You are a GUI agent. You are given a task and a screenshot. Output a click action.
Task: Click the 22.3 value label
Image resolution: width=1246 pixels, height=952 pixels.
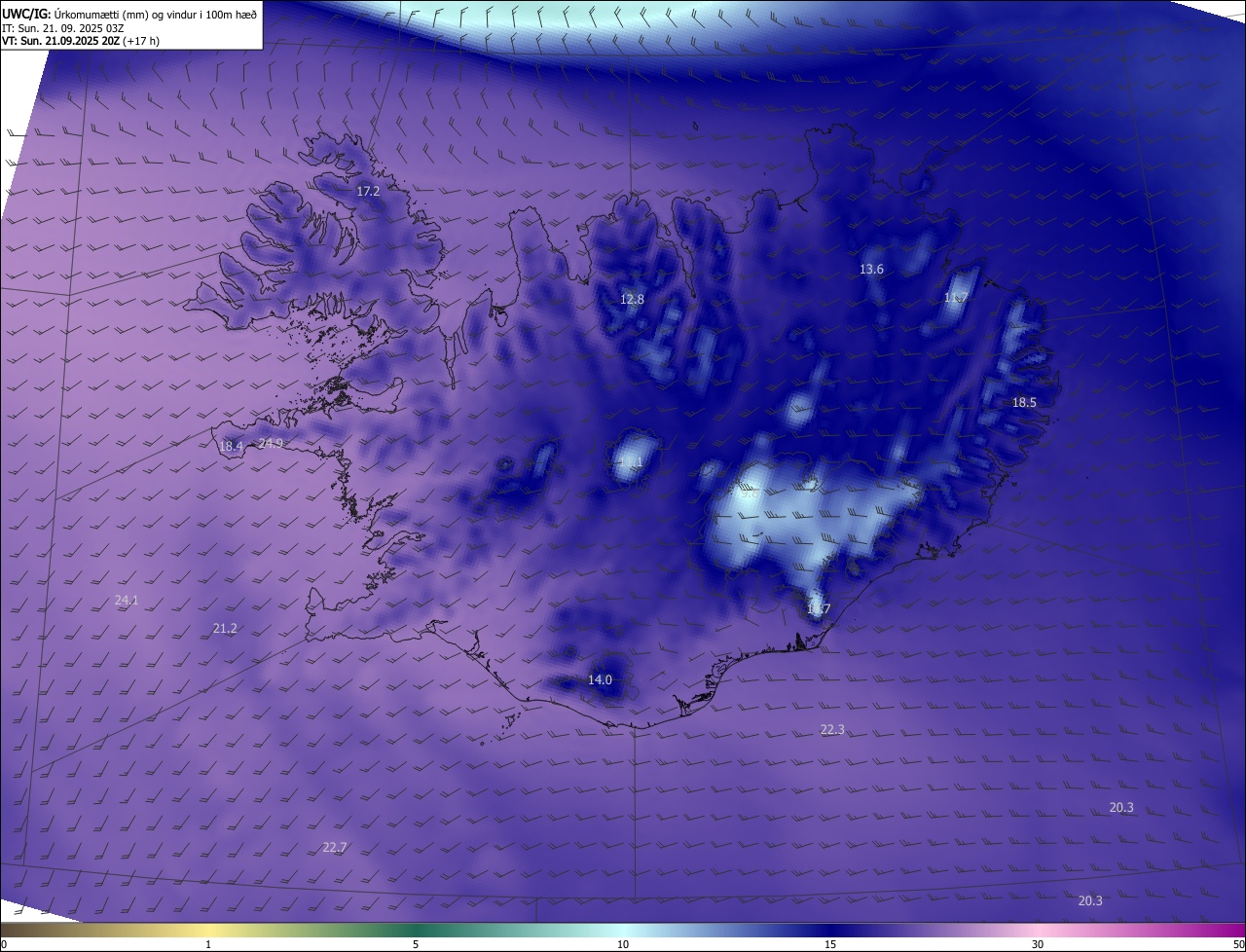(x=832, y=729)
